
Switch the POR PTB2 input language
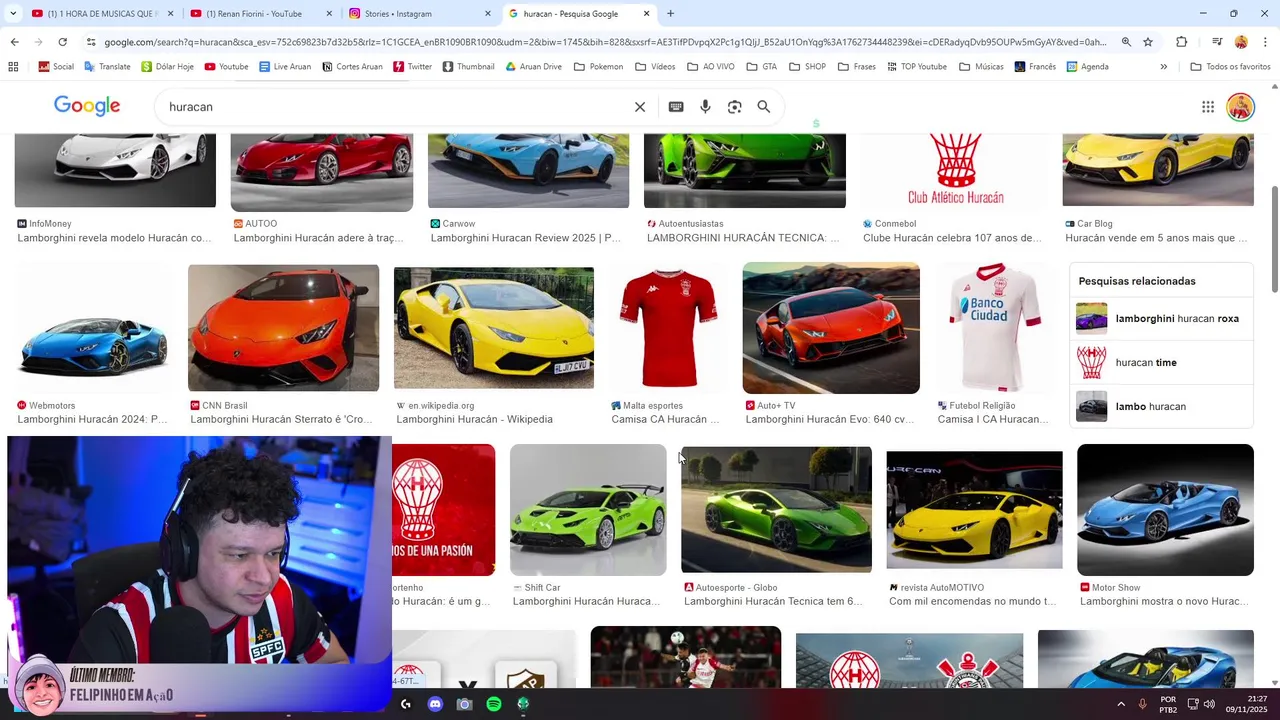pos(1168,704)
